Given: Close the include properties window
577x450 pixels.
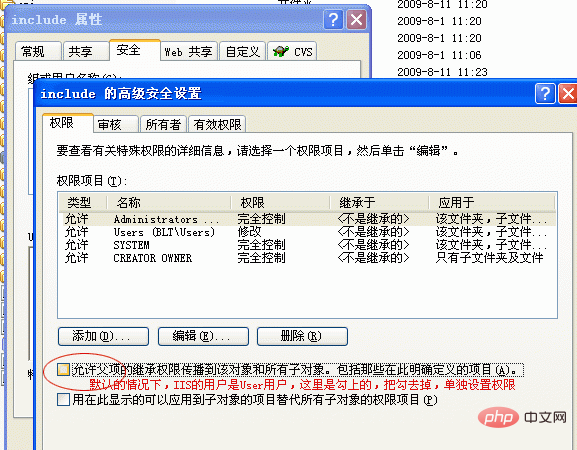Looking at the screenshot, I should [x=356, y=20].
